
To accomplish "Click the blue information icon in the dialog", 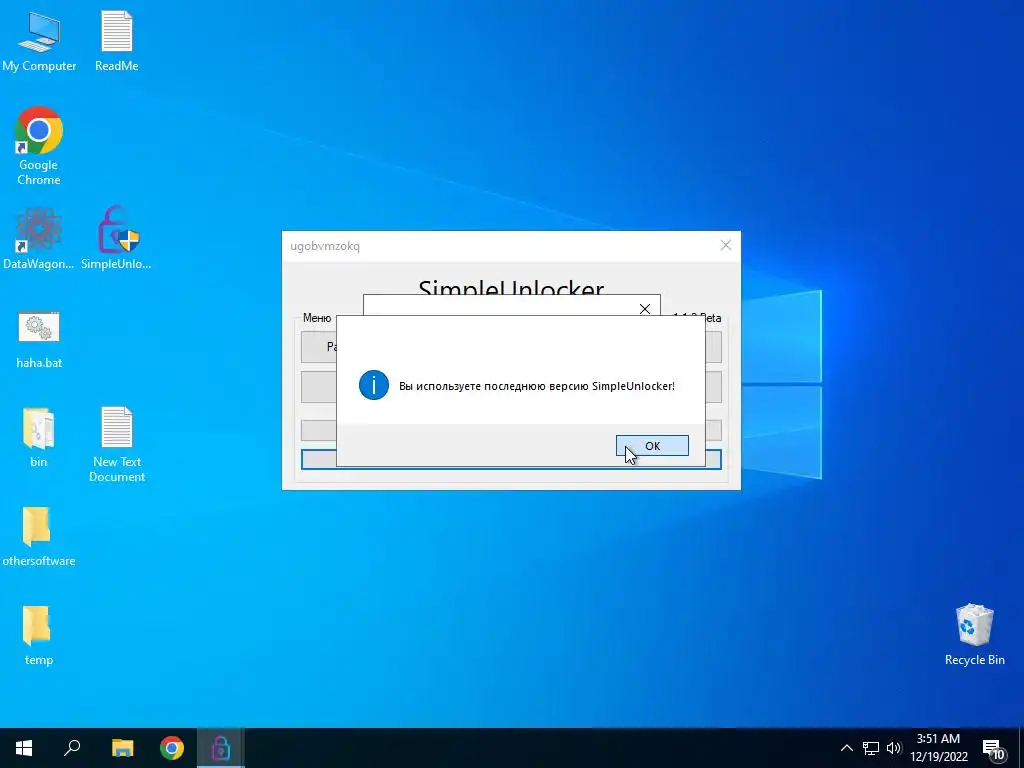I will 374,385.
